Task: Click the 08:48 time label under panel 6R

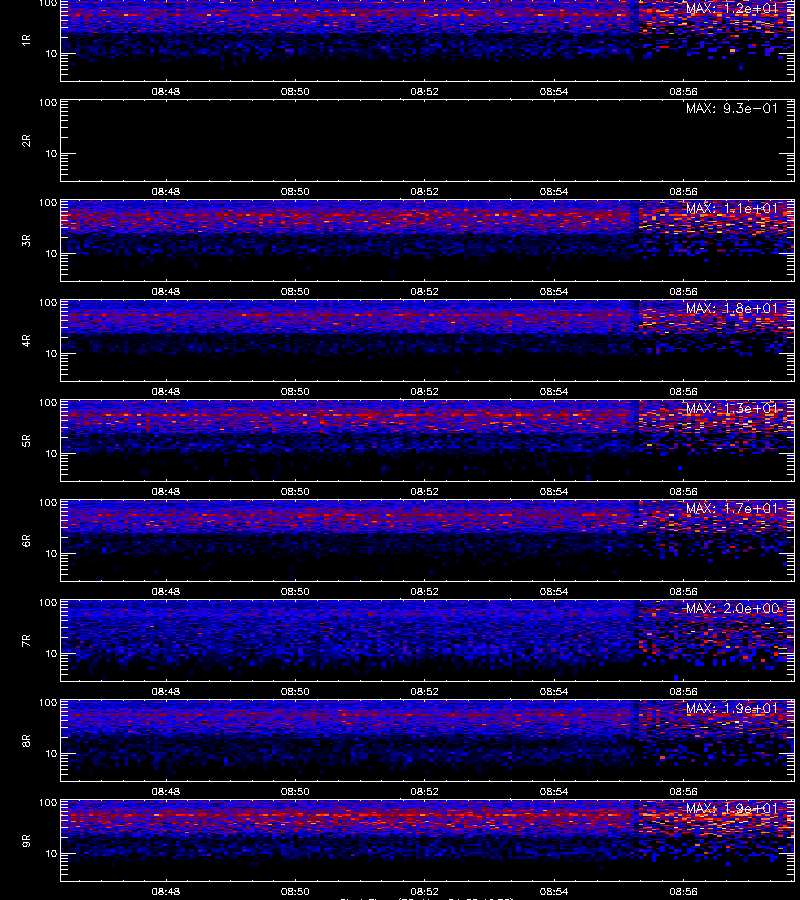Action: tap(166, 591)
